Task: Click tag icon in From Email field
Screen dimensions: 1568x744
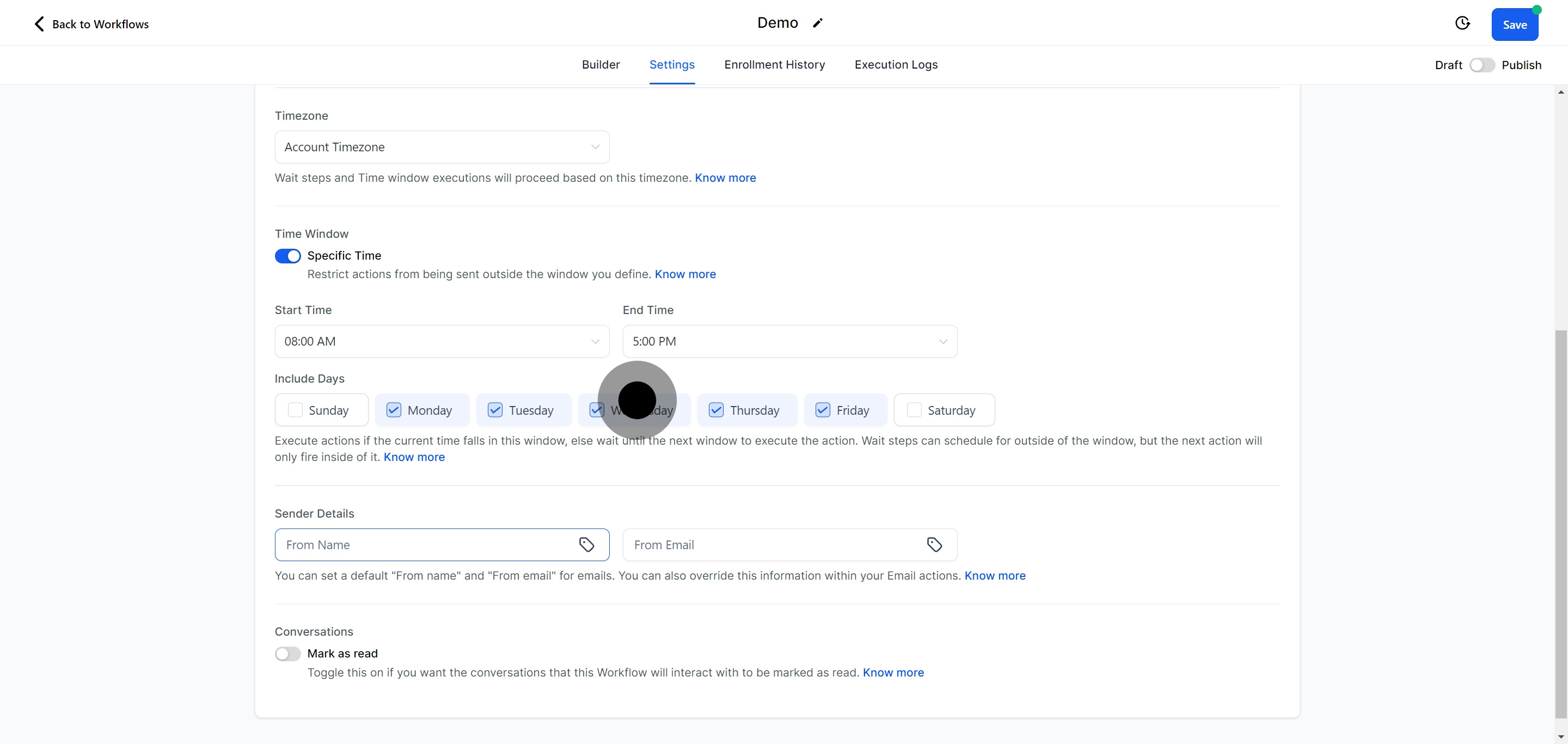Action: click(934, 544)
